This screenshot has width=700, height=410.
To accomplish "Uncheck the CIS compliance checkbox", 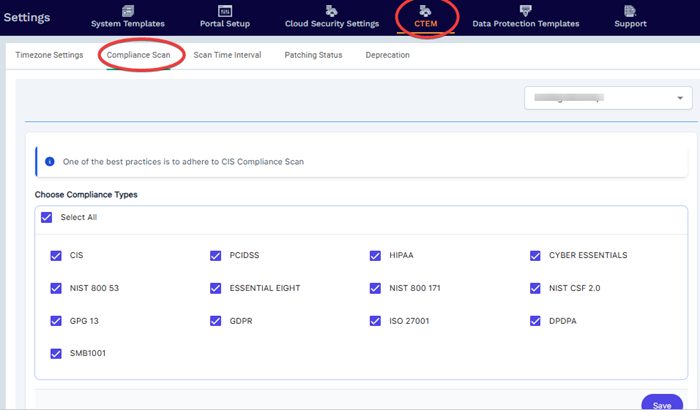I will pos(56,255).
